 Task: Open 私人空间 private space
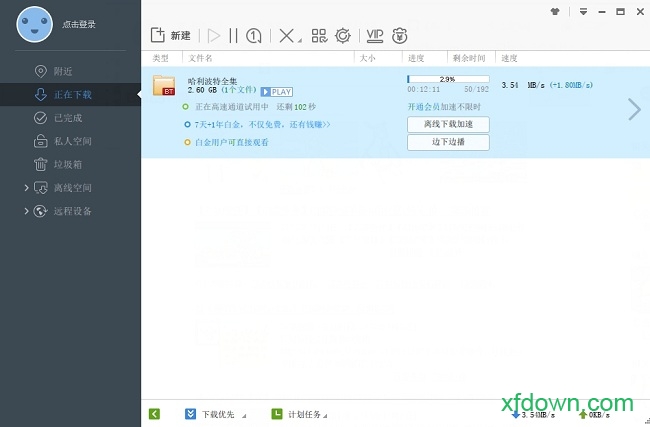pyautogui.click(x=70, y=141)
